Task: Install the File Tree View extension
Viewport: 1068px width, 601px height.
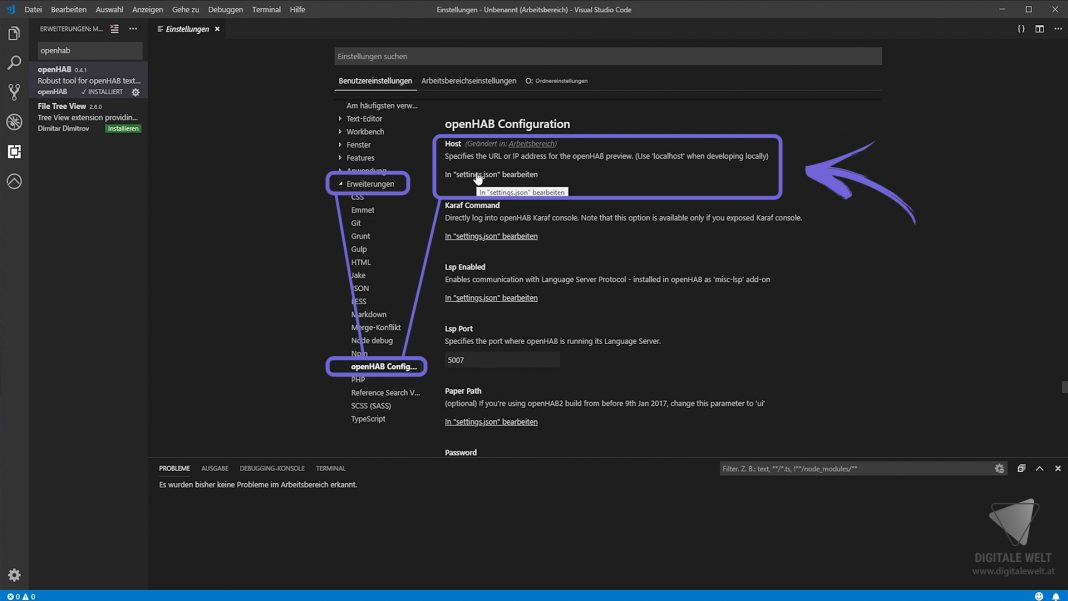Action: (x=122, y=128)
